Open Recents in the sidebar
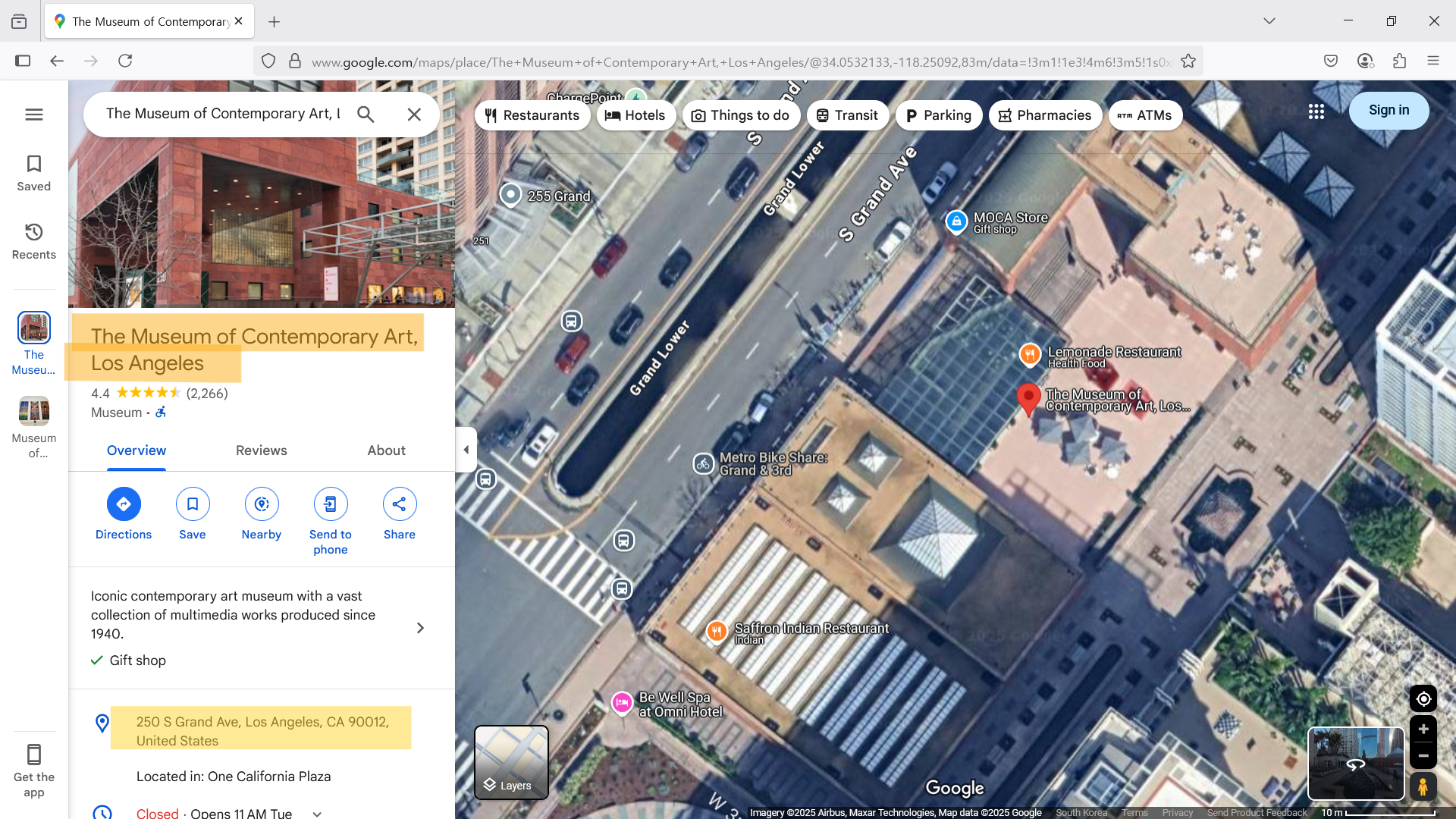1456x819 pixels. point(34,241)
